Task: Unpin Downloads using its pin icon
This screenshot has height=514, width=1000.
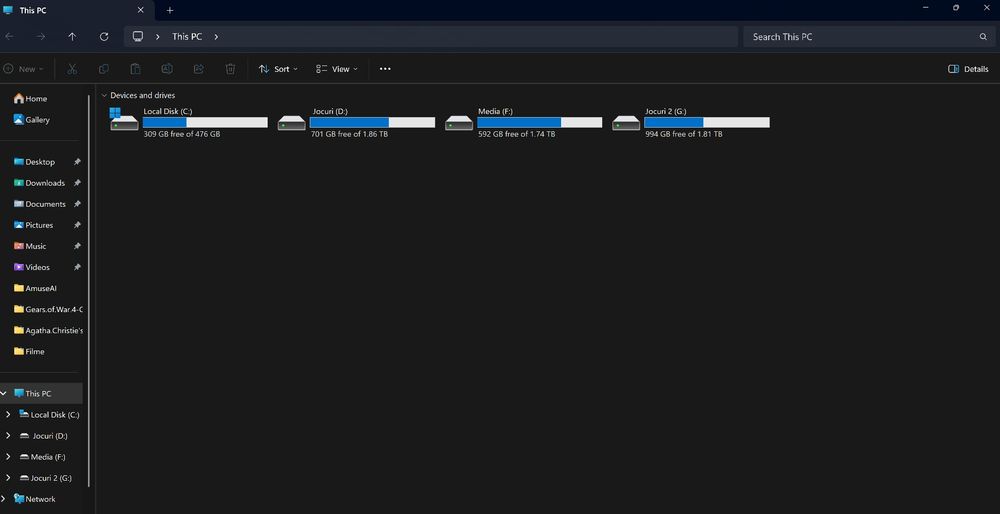Action: point(77,183)
